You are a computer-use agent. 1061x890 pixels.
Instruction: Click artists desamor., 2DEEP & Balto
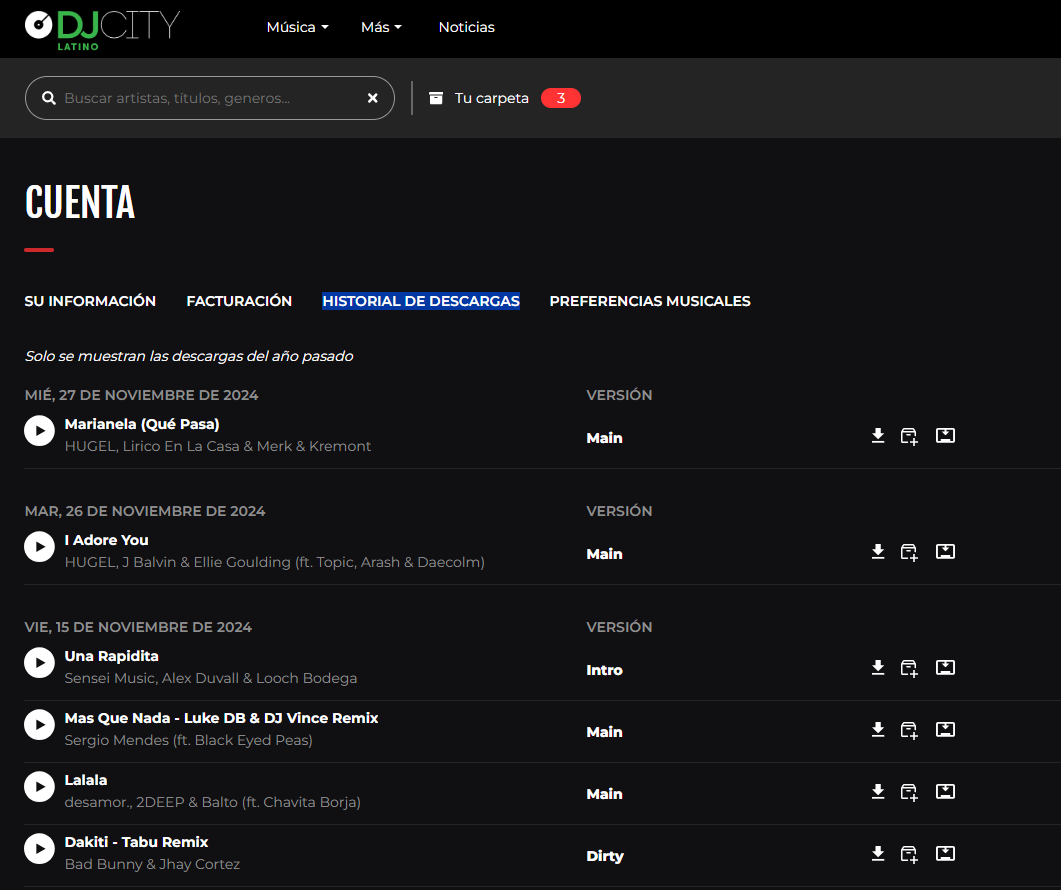pos(212,802)
